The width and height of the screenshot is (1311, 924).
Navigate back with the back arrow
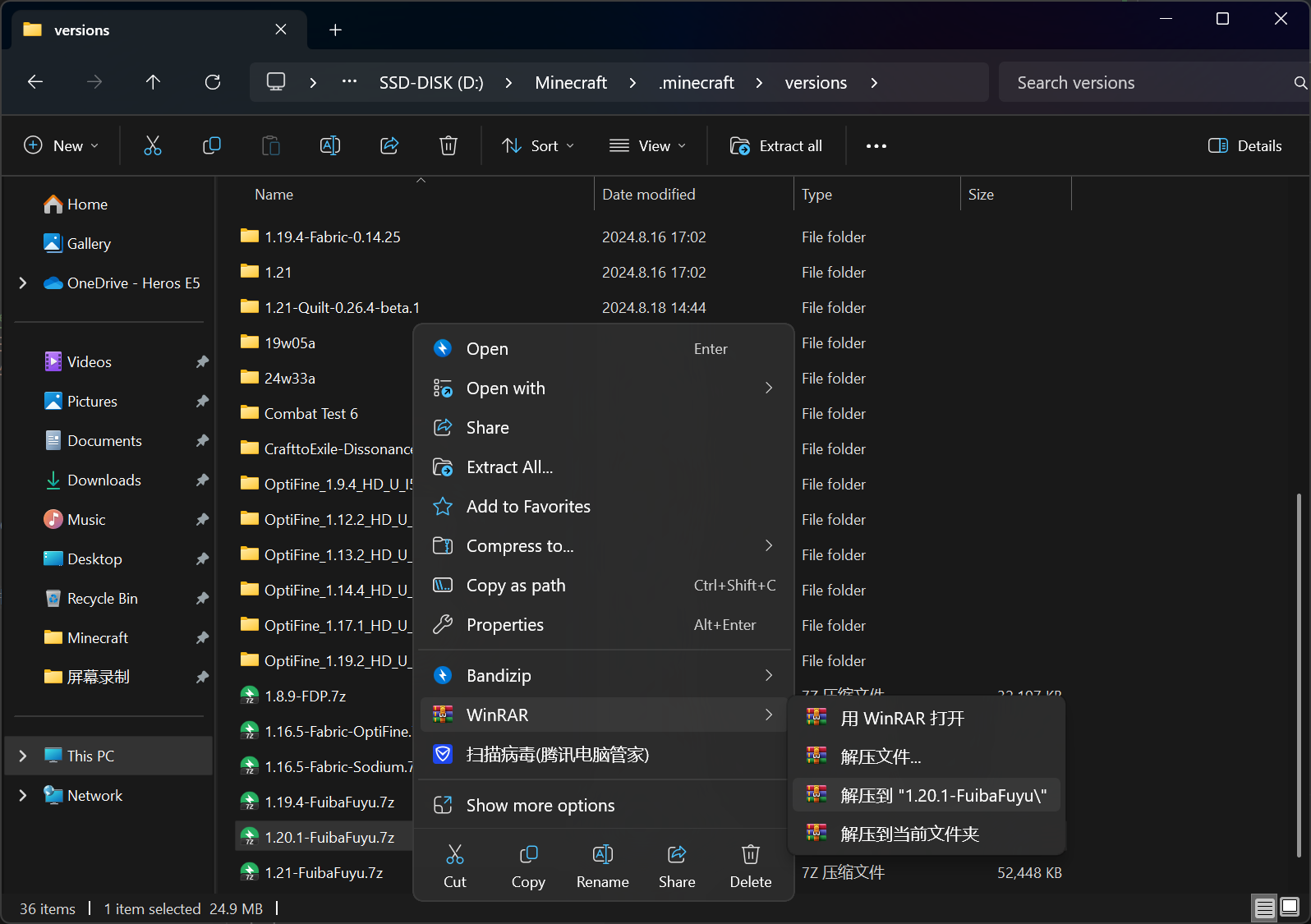35,82
